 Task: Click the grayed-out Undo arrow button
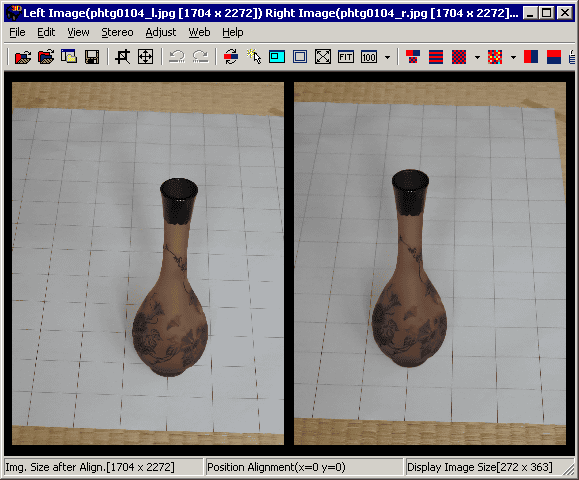click(x=177, y=57)
